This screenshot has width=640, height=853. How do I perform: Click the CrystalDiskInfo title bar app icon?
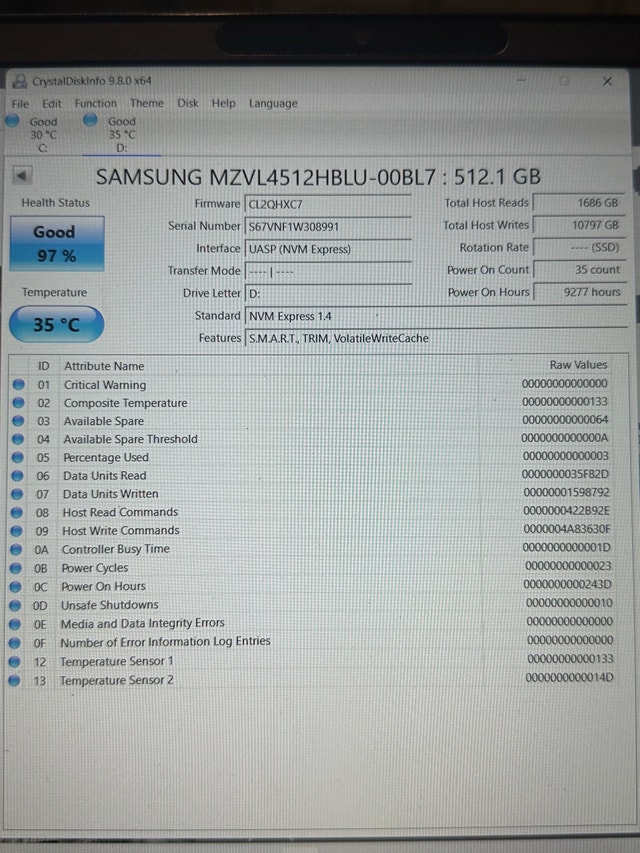pos(20,82)
